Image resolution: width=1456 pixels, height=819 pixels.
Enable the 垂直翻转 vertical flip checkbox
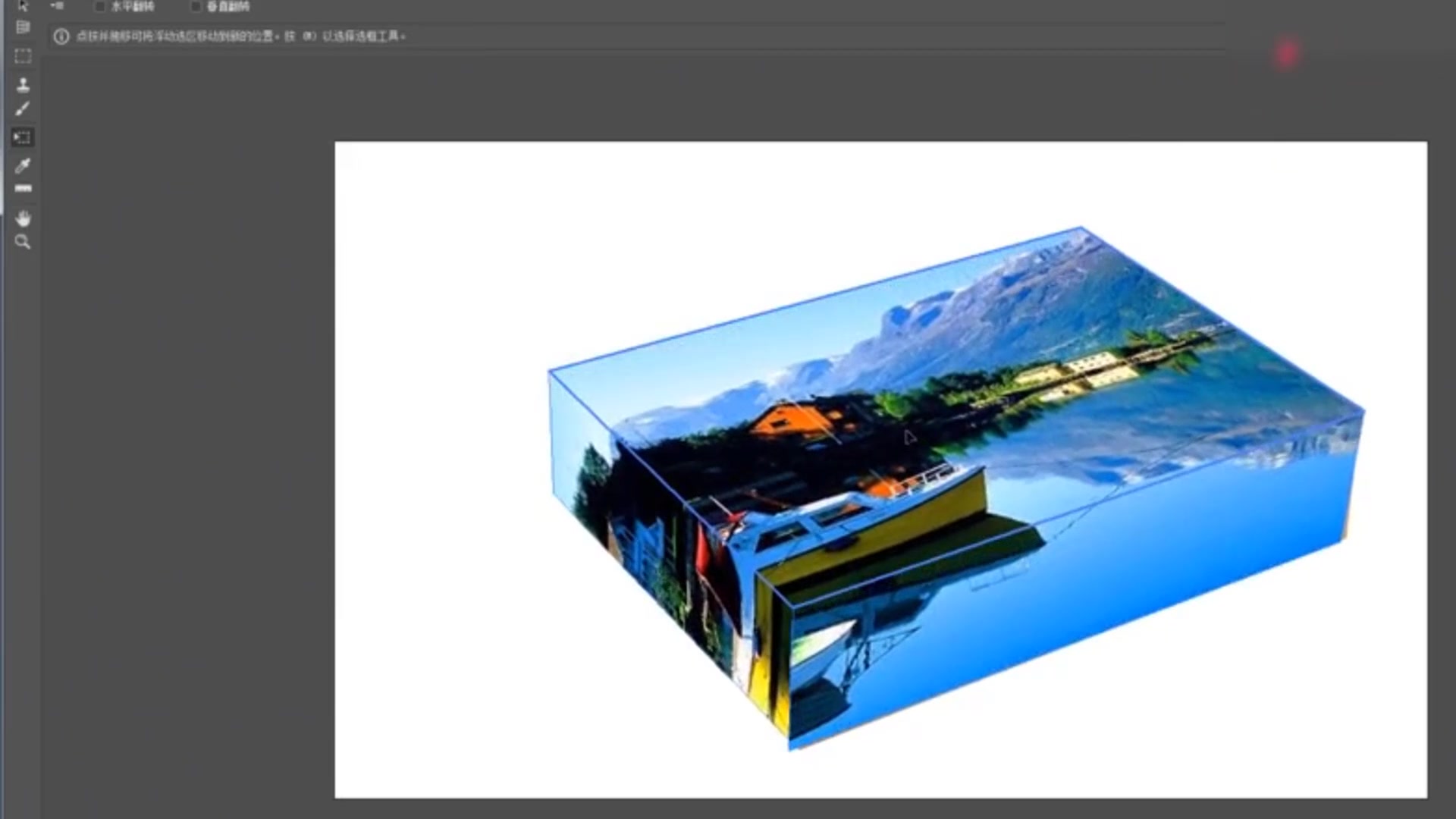pos(196,7)
